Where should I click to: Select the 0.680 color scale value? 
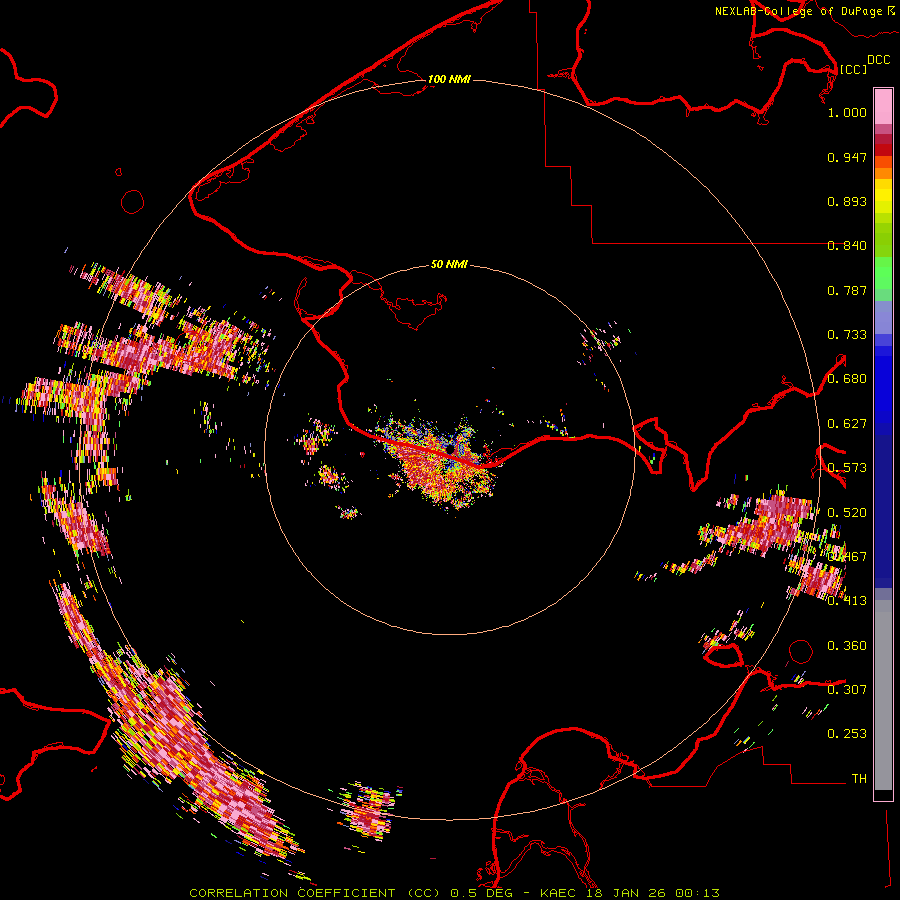pyautogui.click(x=847, y=379)
